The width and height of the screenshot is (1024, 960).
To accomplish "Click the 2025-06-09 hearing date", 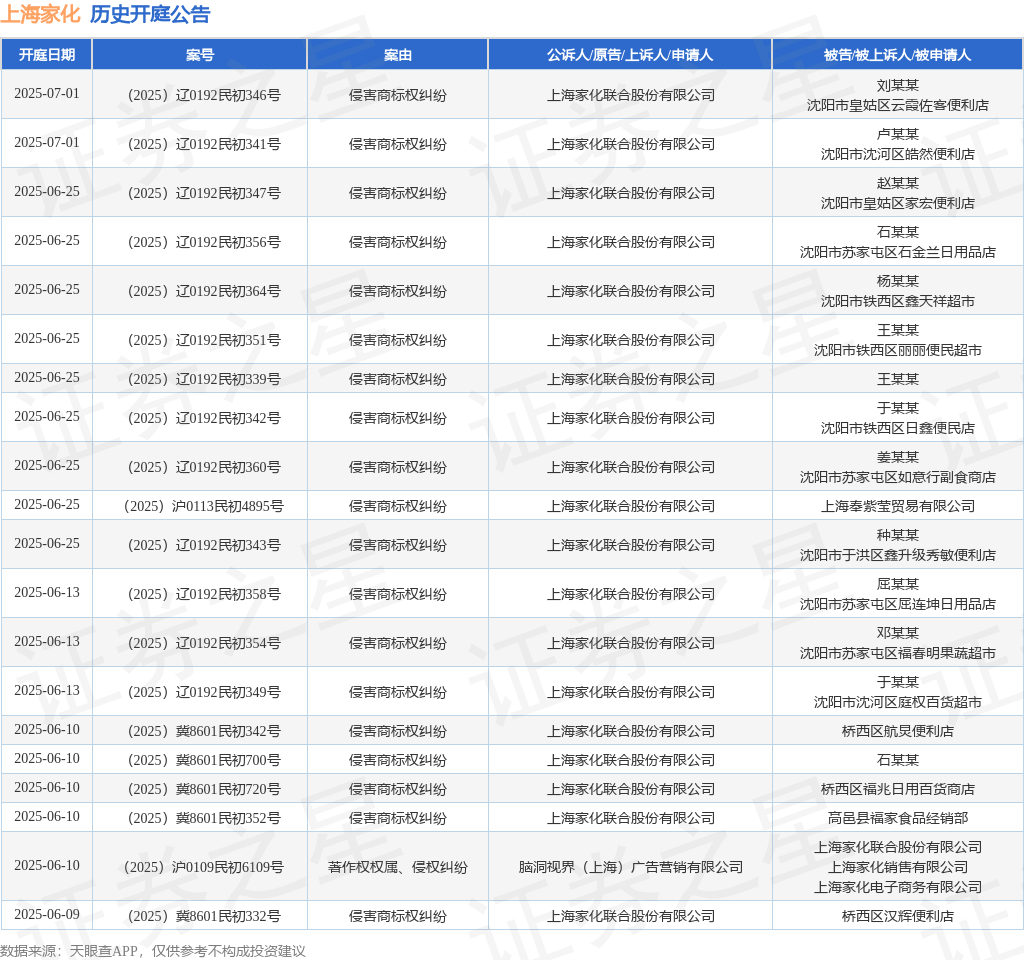I will (47, 914).
